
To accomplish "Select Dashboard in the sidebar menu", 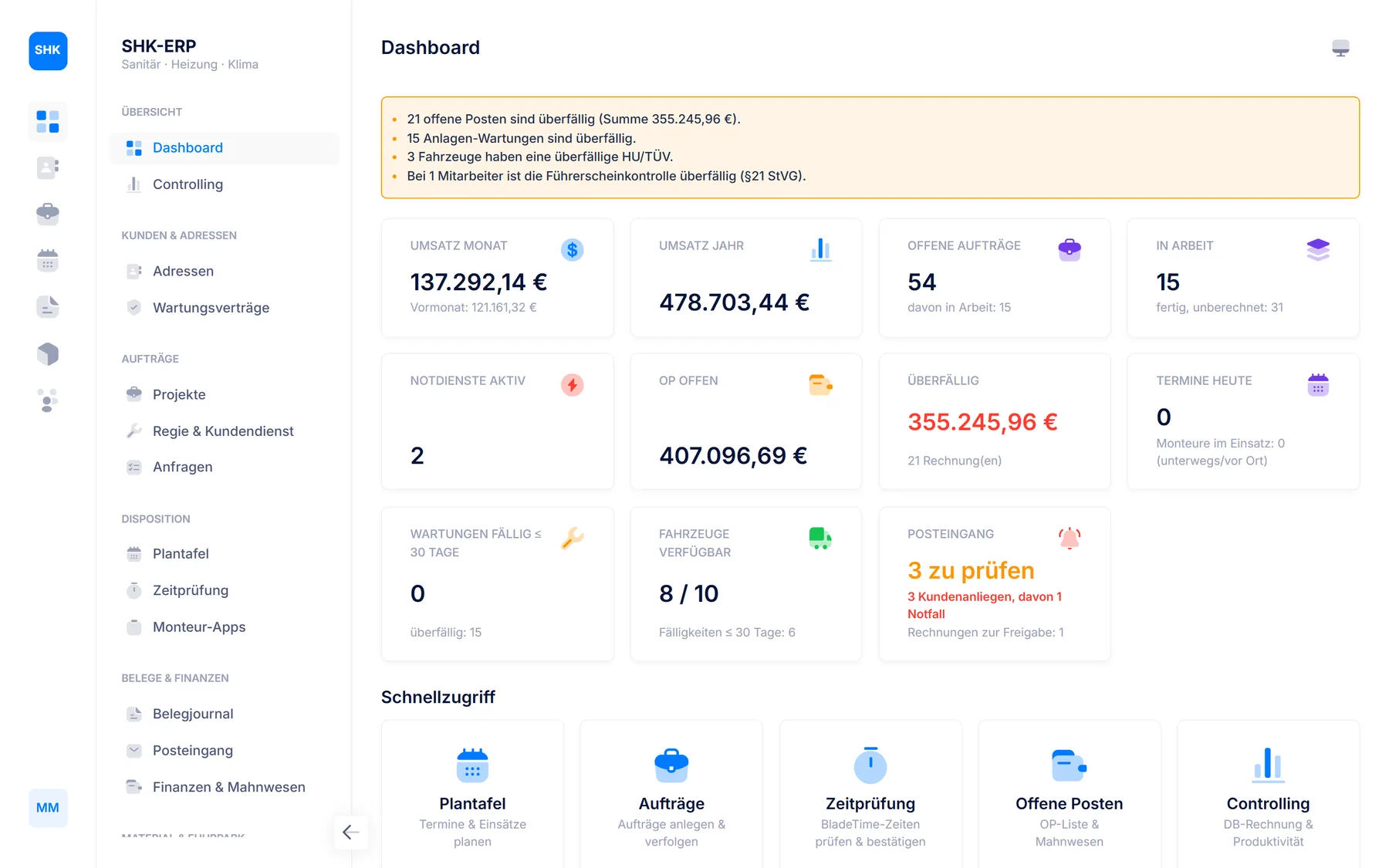I will [x=224, y=148].
